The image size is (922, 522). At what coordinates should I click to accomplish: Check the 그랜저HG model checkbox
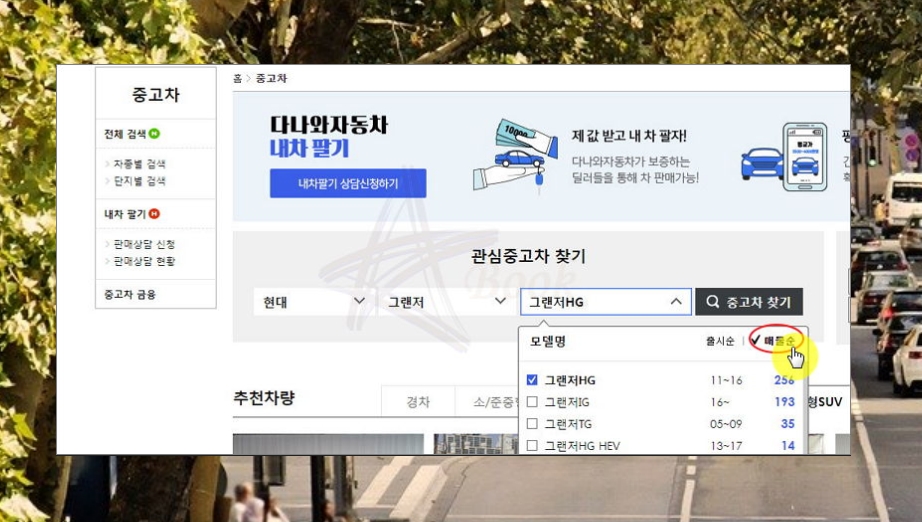532,380
